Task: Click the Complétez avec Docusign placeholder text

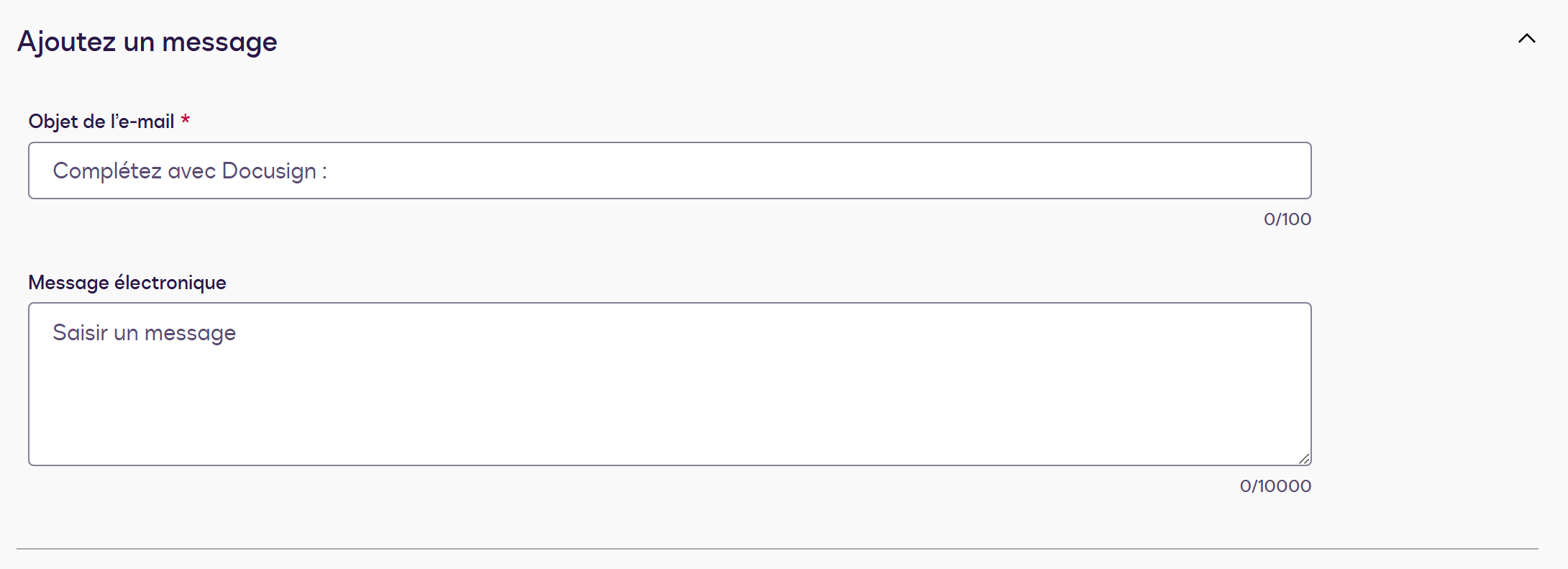Action: pos(189,171)
